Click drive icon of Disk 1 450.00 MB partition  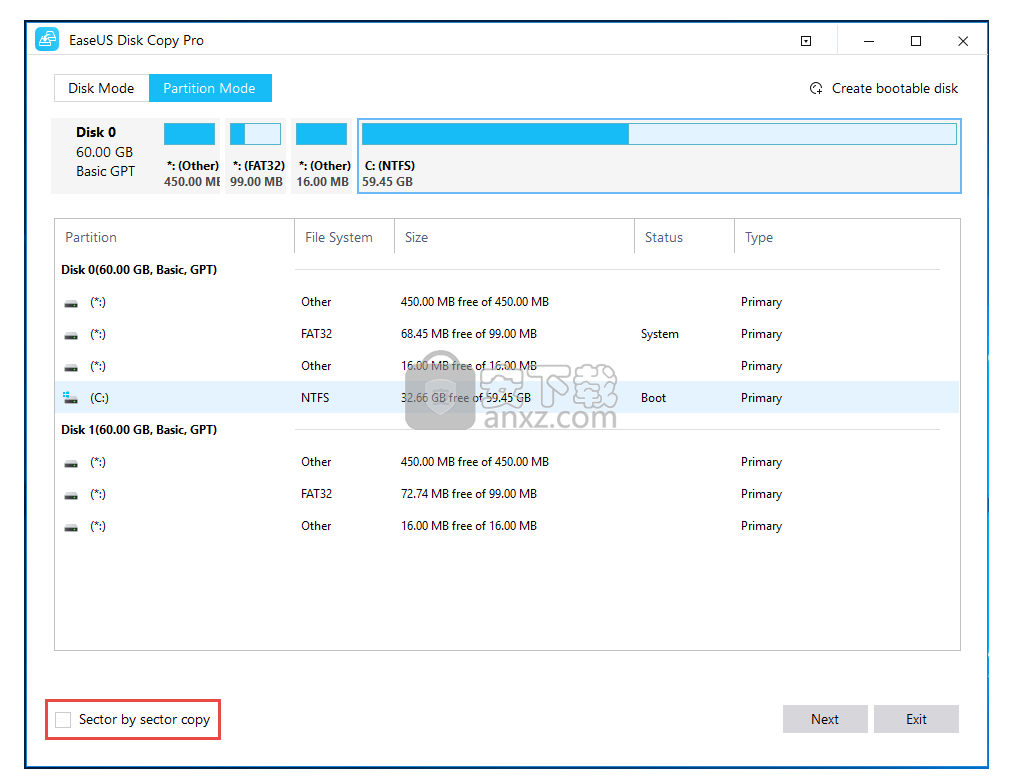coord(71,464)
